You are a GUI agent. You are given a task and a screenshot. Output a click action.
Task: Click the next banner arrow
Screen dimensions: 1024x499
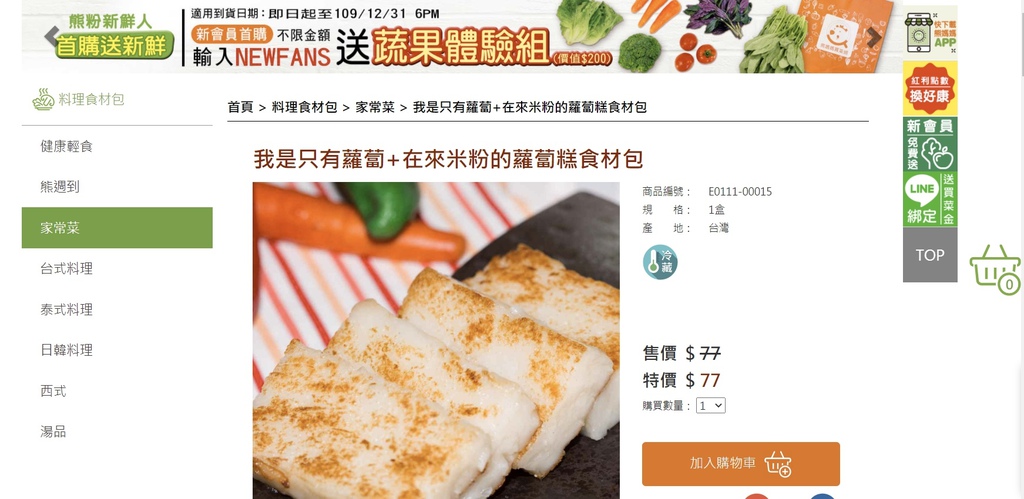873,37
